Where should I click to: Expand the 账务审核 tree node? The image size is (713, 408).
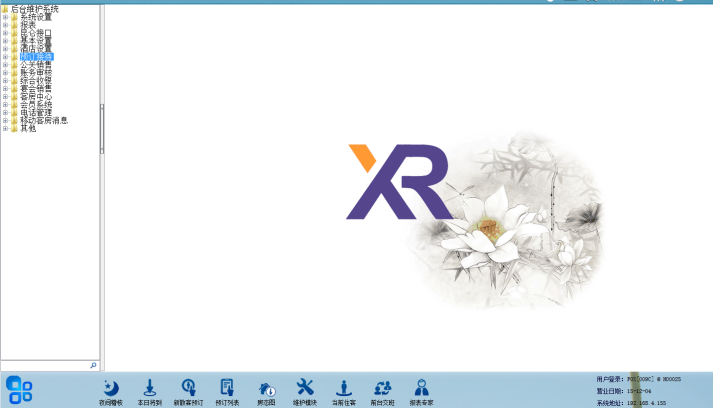click(5, 73)
